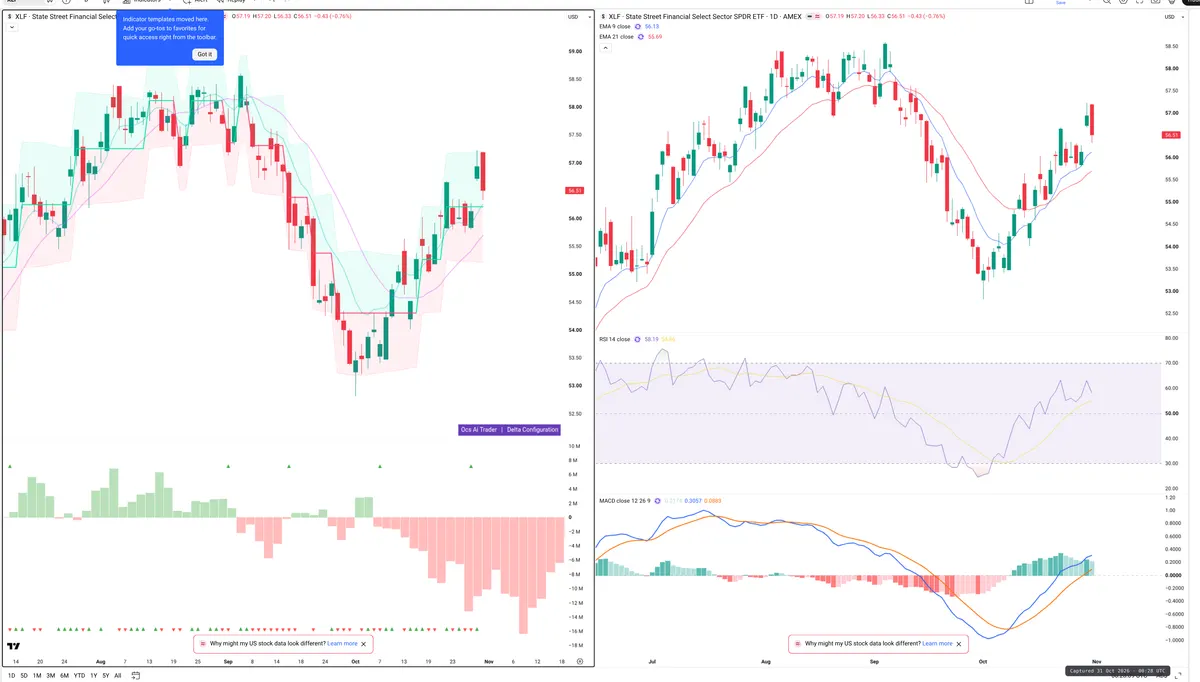Click the right chart's XLF symbol title
The image size is (1200, 682).
(704, 17)
